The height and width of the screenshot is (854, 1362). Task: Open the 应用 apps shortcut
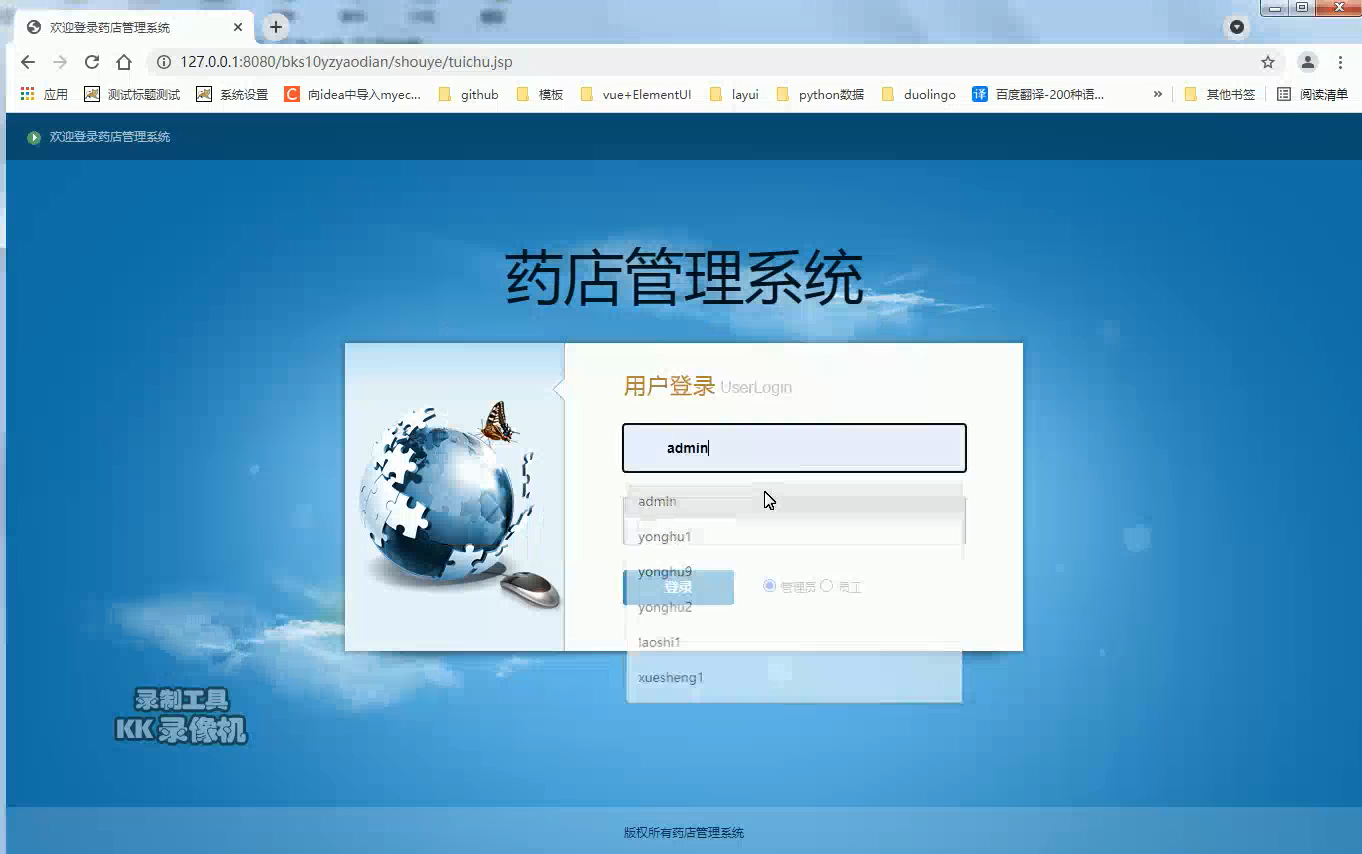(44, 94)
